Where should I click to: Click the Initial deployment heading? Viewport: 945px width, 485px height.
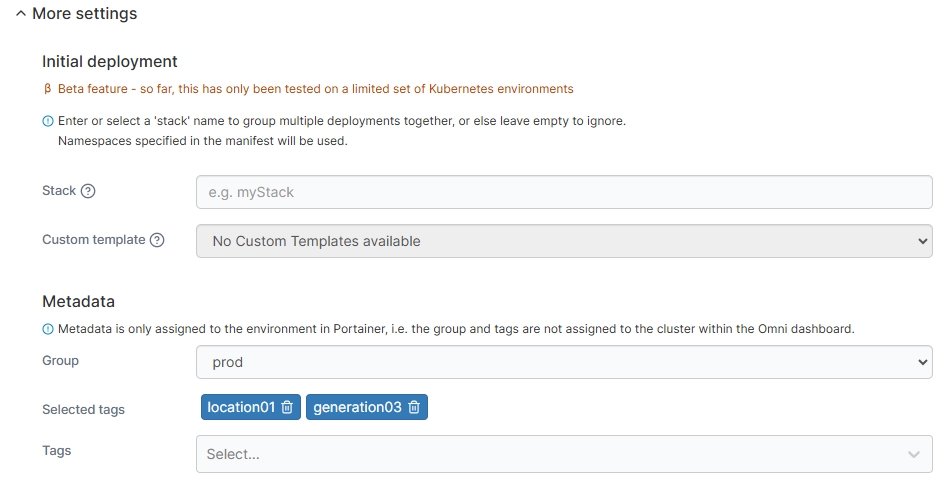click(110, 62)
